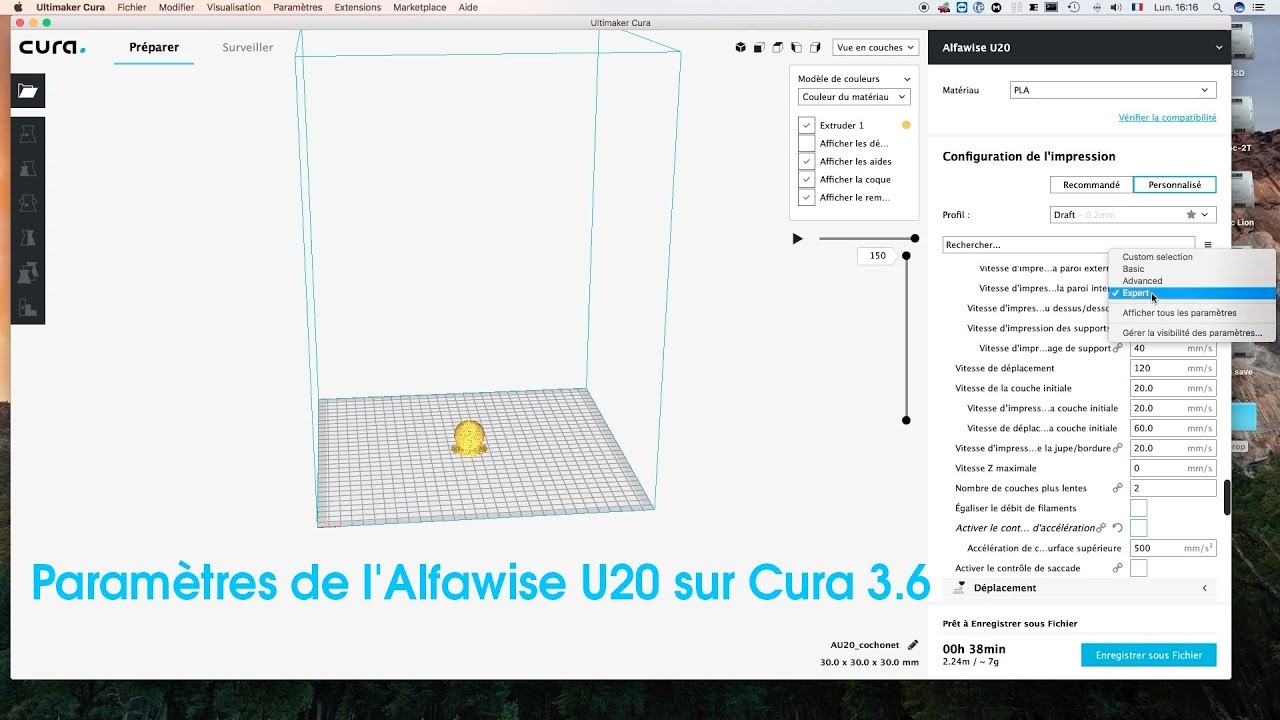Viewport: 1280px width, 720px height.
Task: Open the Marketplace menu
Action: tap(420, 7)
